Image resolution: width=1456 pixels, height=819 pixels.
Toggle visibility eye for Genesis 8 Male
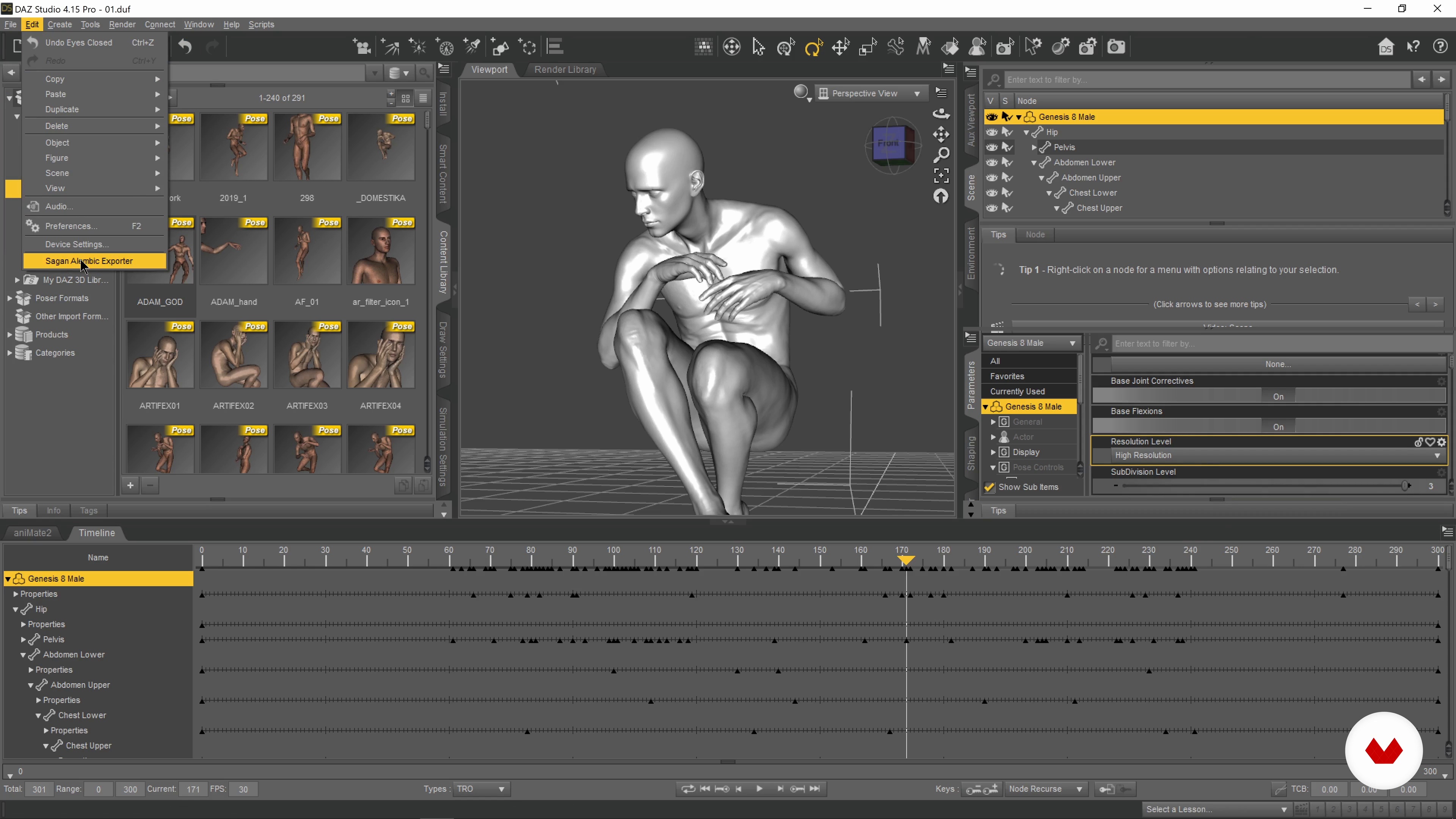992,117
